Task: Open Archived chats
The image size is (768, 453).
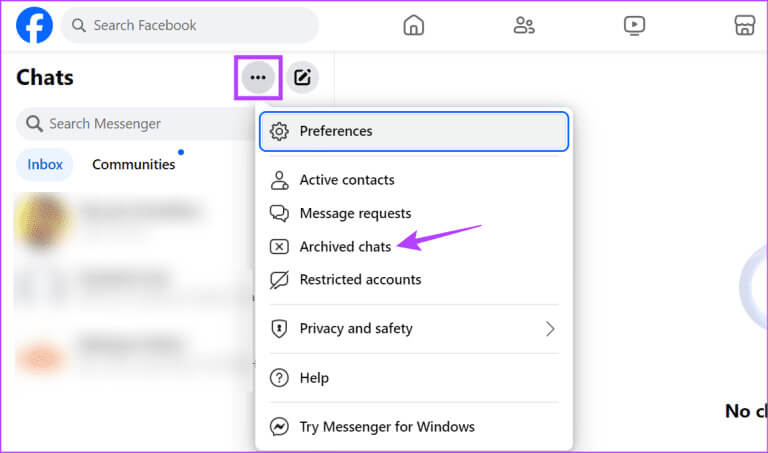Action: coord(414,246)
